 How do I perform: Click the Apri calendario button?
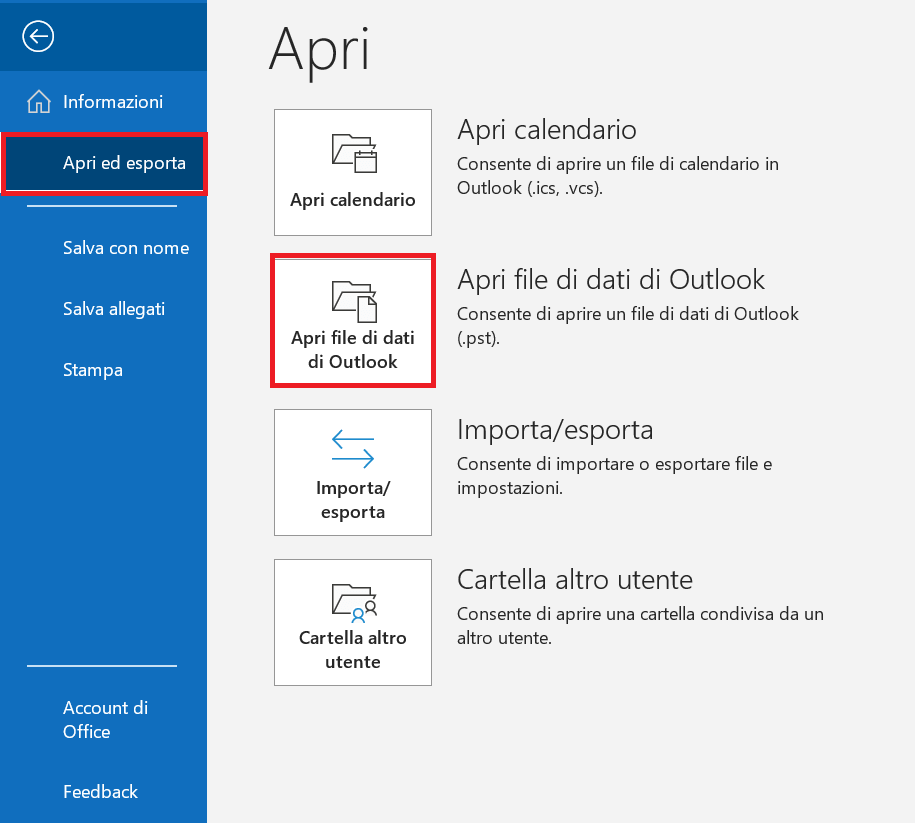(353, 172)
